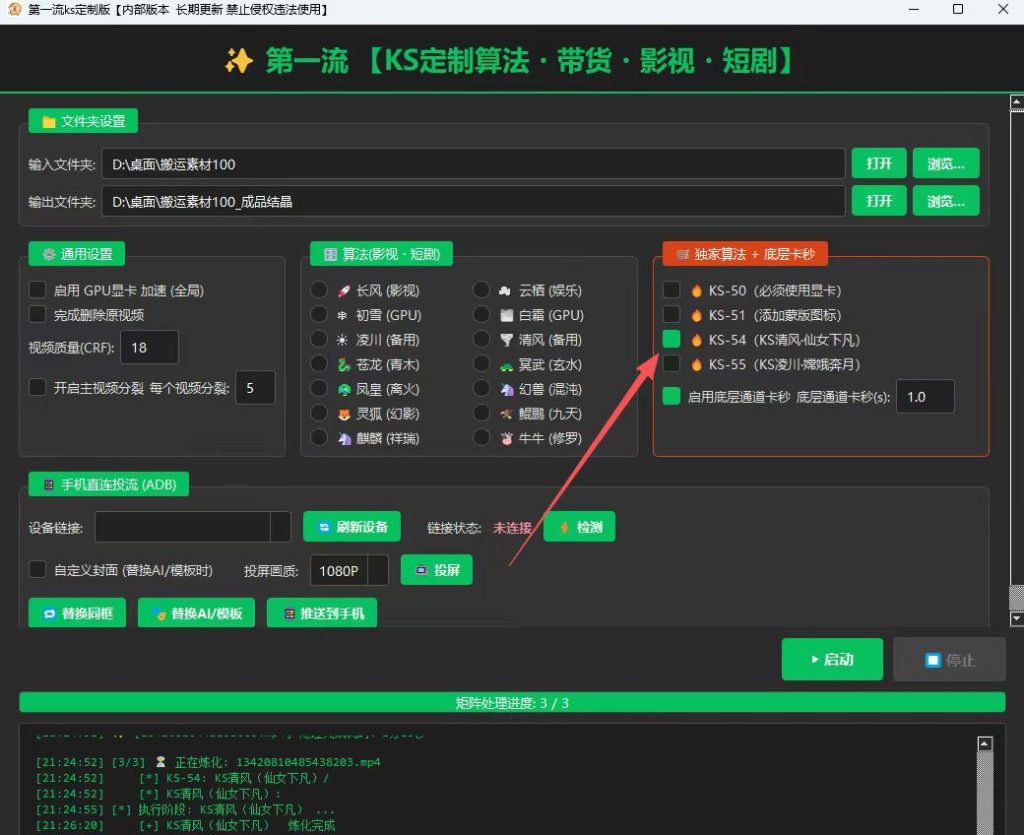Enable 启用 GPU显卡 加速 checkbox
The image size is (1024, 835).
(38, 290)
